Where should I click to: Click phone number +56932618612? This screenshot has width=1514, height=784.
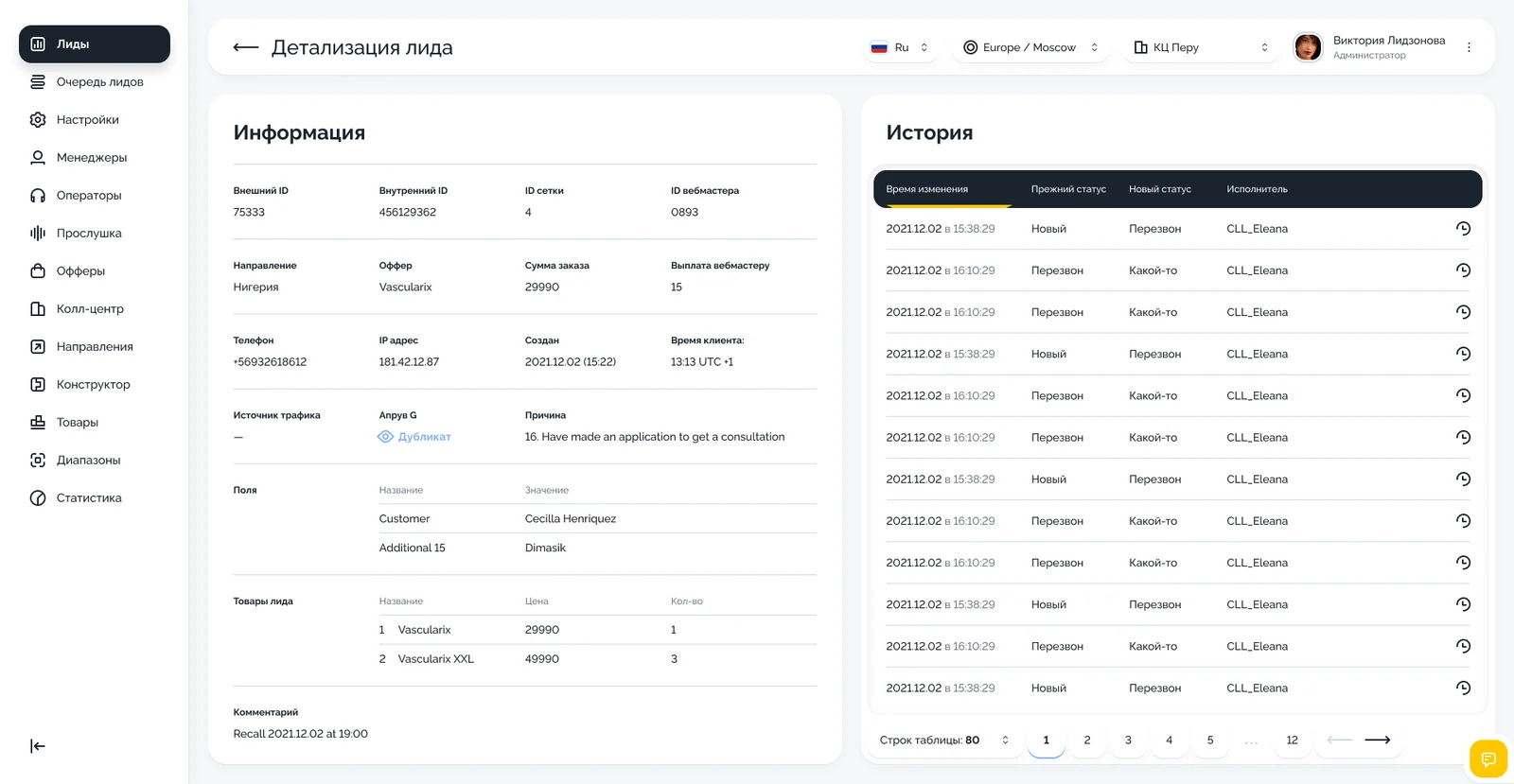click(x=270, y=362)
